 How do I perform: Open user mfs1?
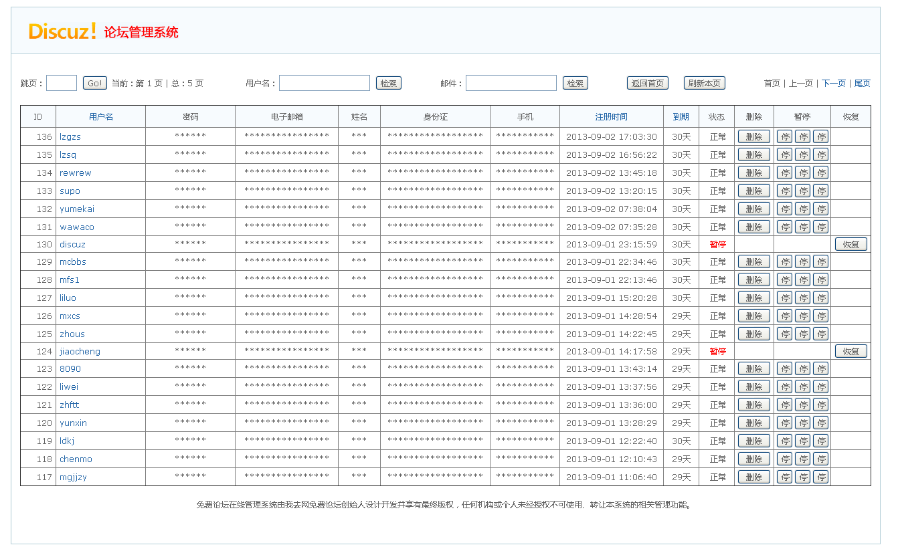click(x=69, y=280)
